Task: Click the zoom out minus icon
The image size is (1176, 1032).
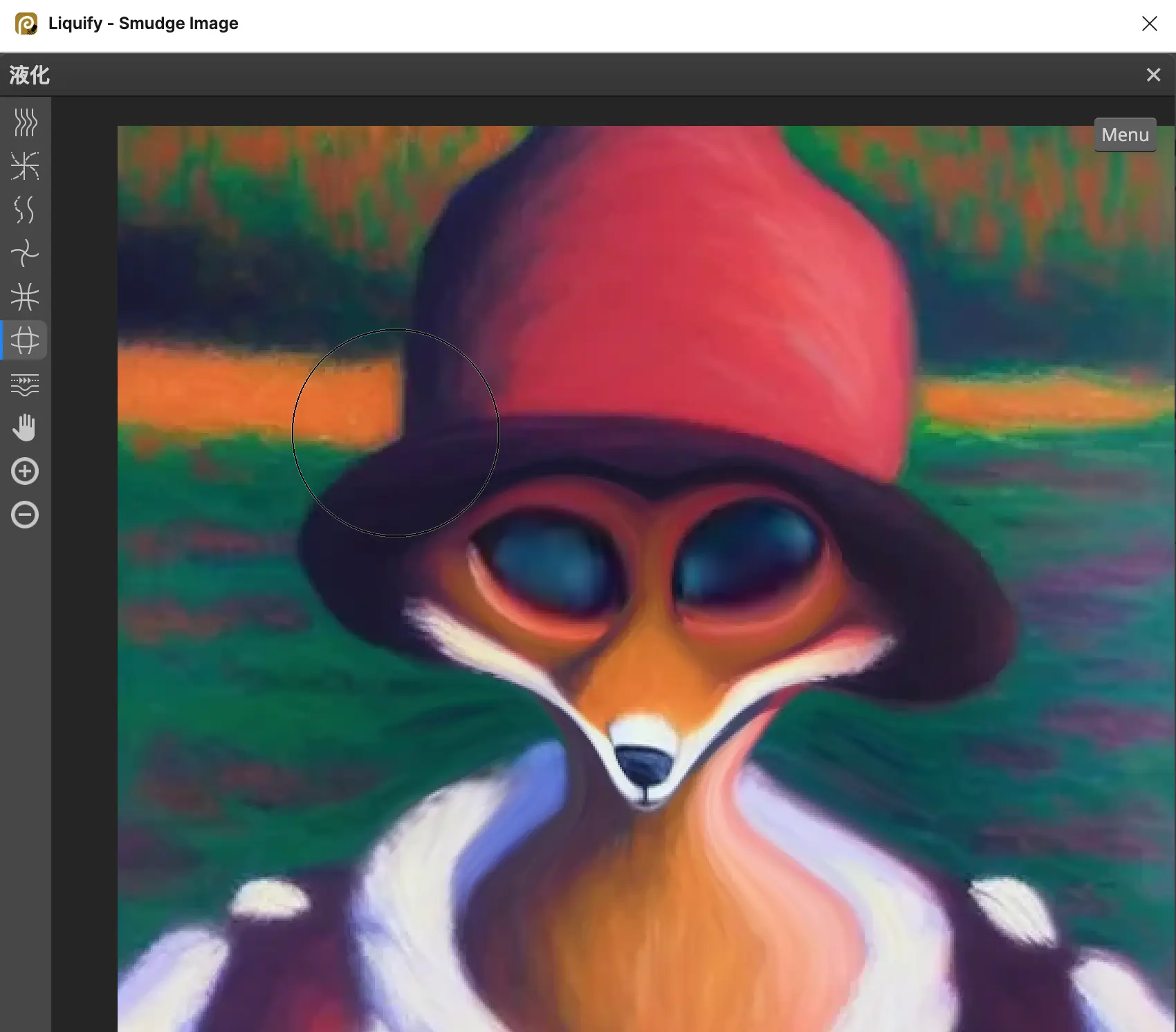Action: click(x=25, y=515)
